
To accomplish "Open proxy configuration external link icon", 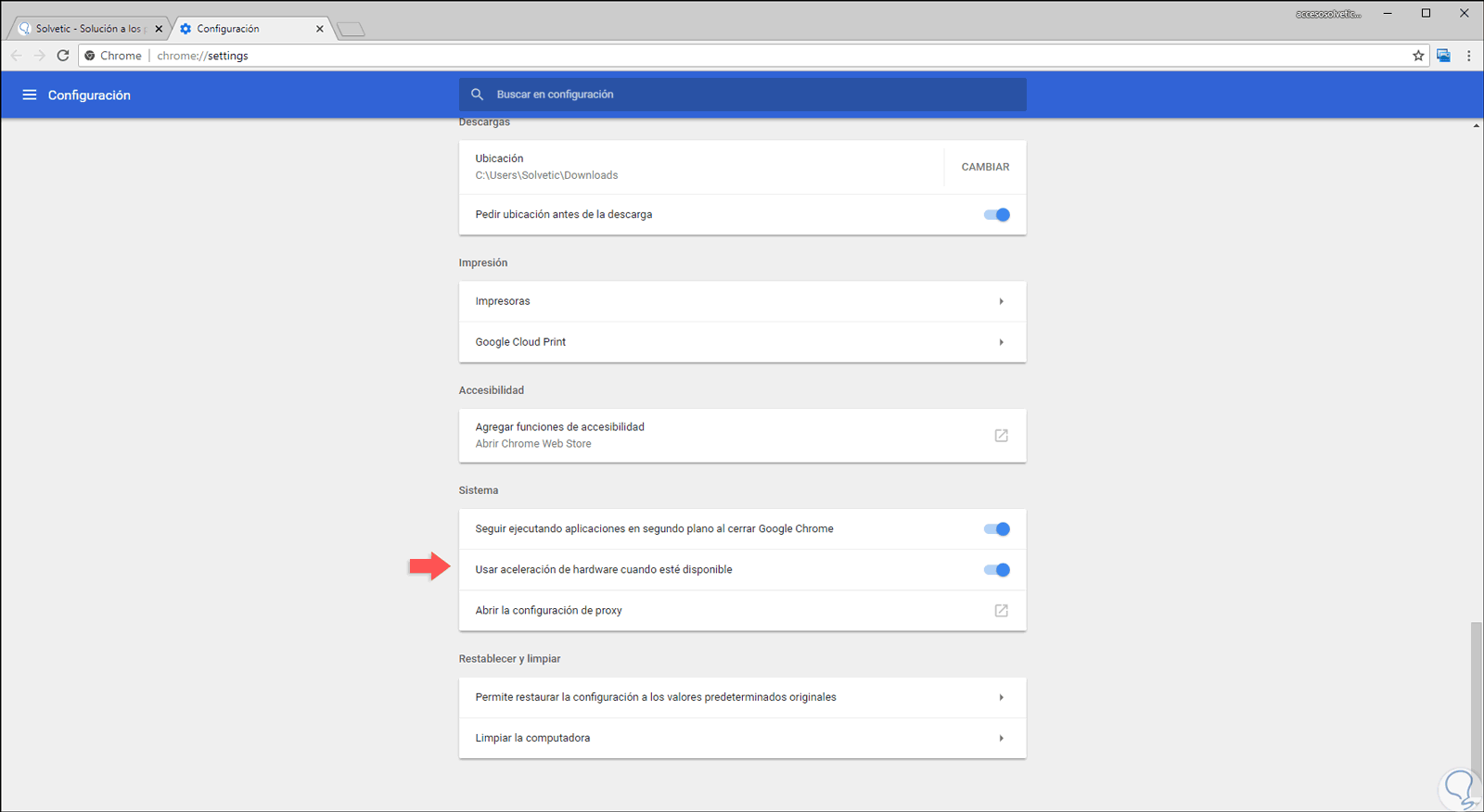I will 1001,611.
